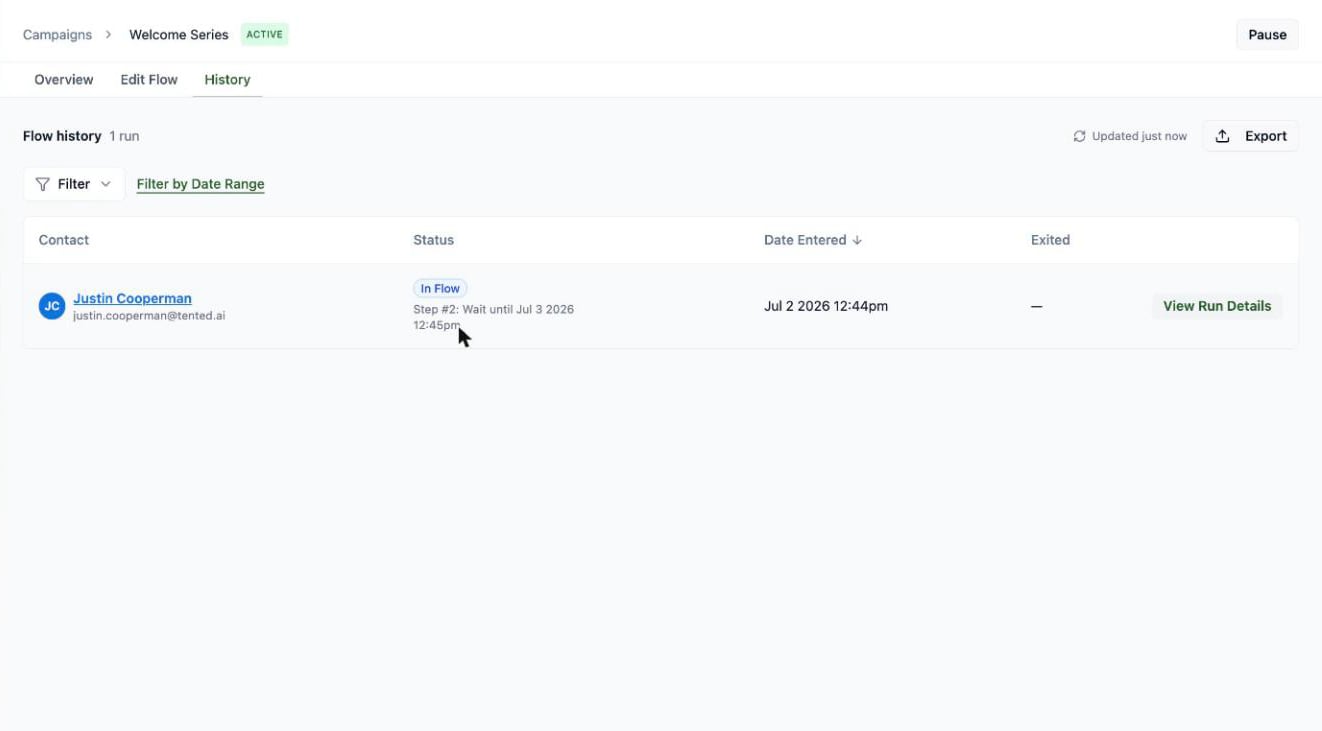This screenshot has width=1322, height=731.
Task: Open Justin Cooperman contact link
Action: (132, 298)
